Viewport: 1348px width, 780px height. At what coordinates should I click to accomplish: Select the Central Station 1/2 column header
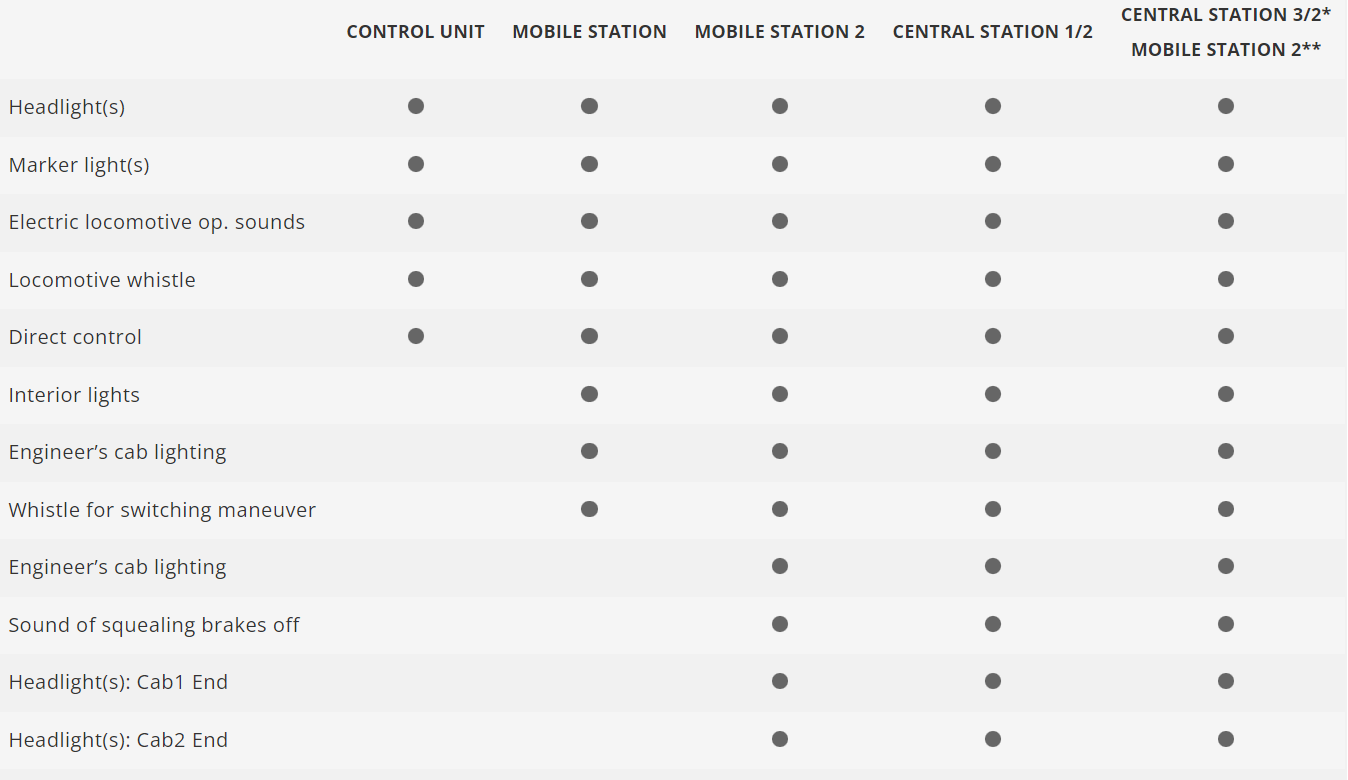pyautogui.click(x=992, y=32)
